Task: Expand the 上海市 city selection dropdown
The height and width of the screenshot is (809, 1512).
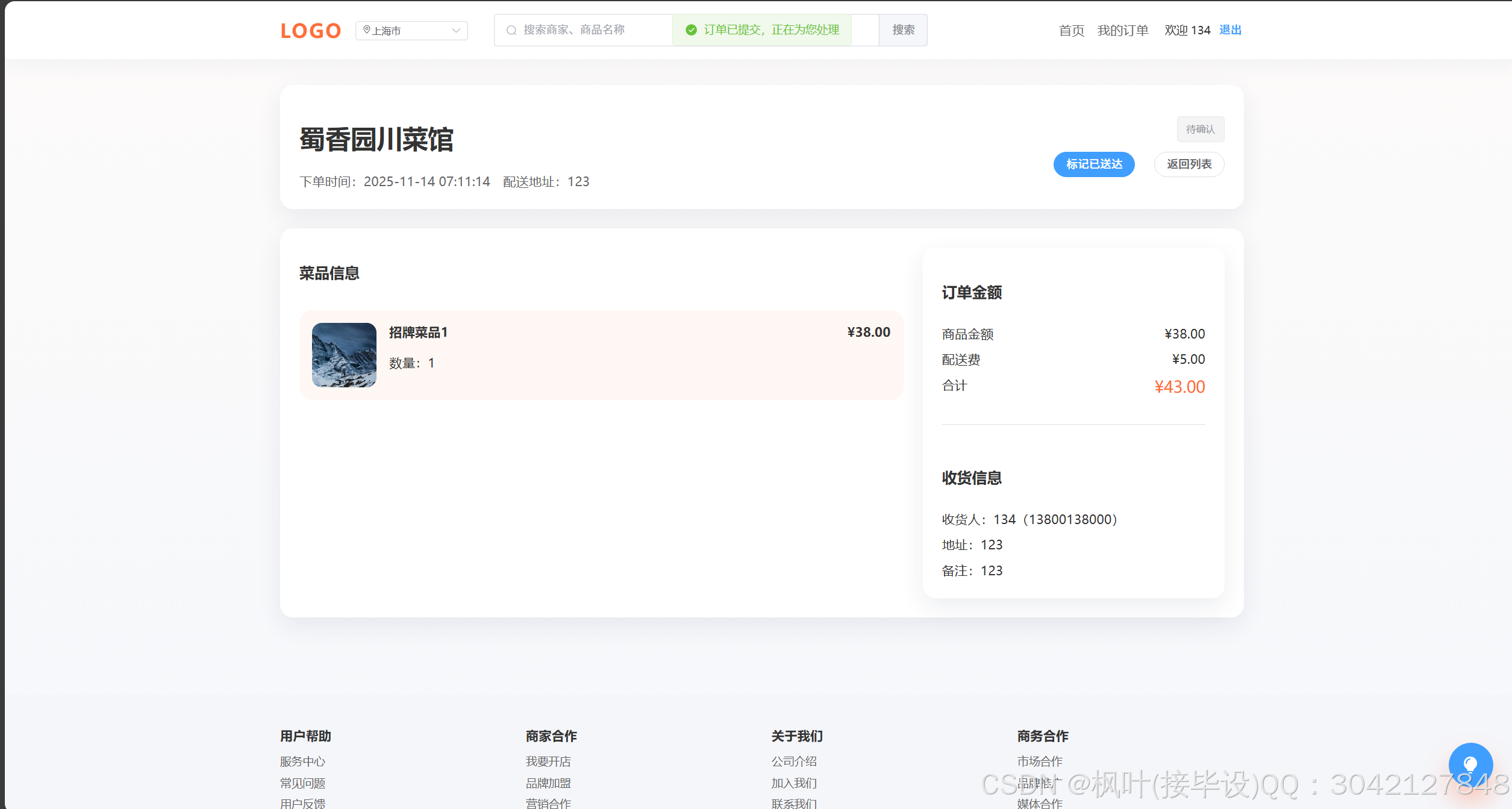Action: pos(411,30)
